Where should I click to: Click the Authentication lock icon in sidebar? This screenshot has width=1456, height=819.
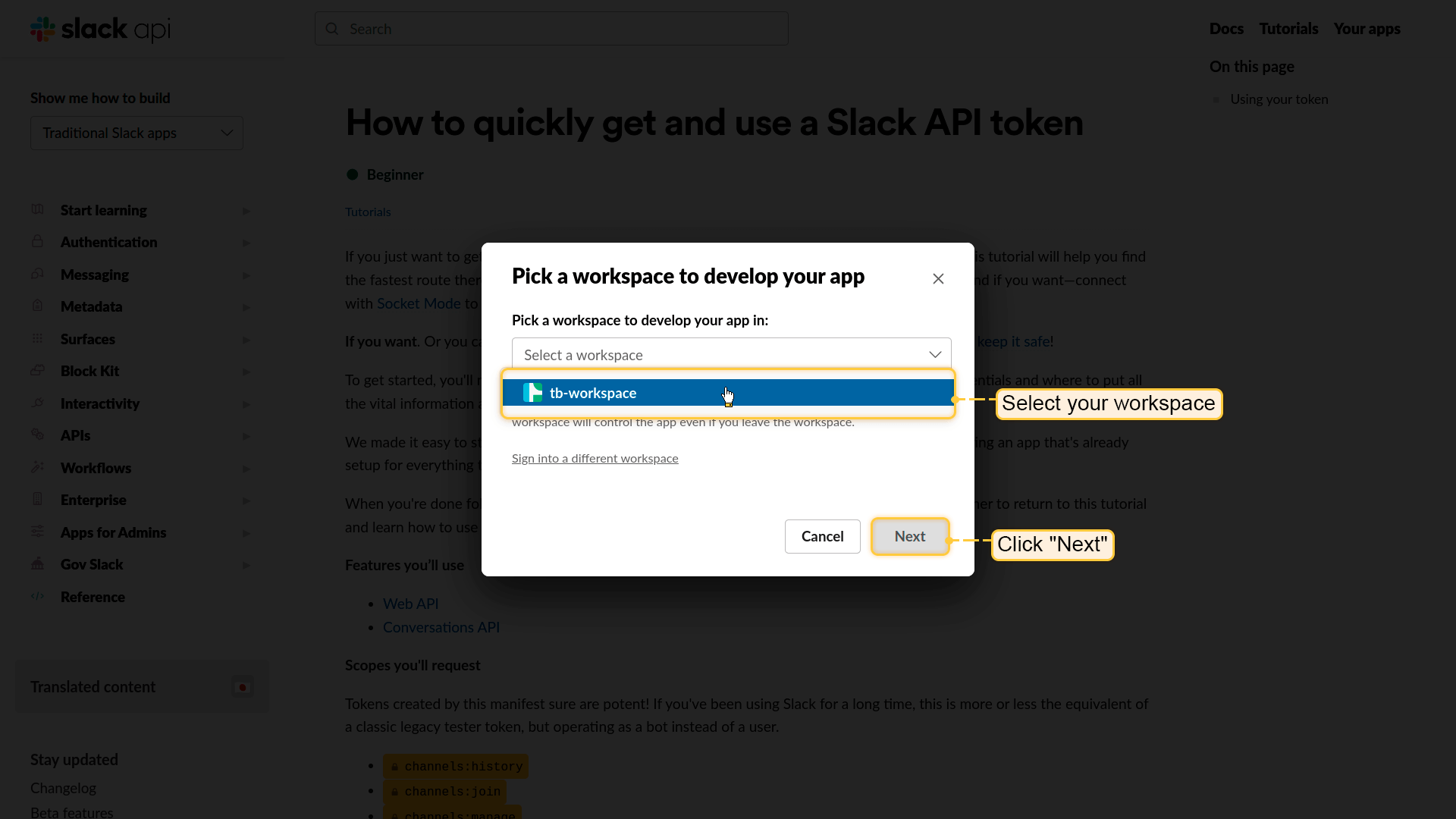[37, 242]
